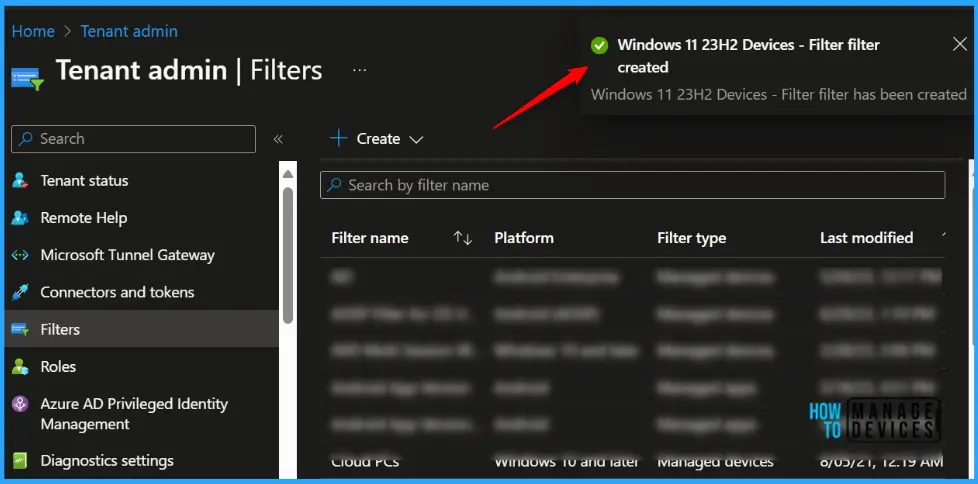Open Diagnostics settings

tap(107, 461)
